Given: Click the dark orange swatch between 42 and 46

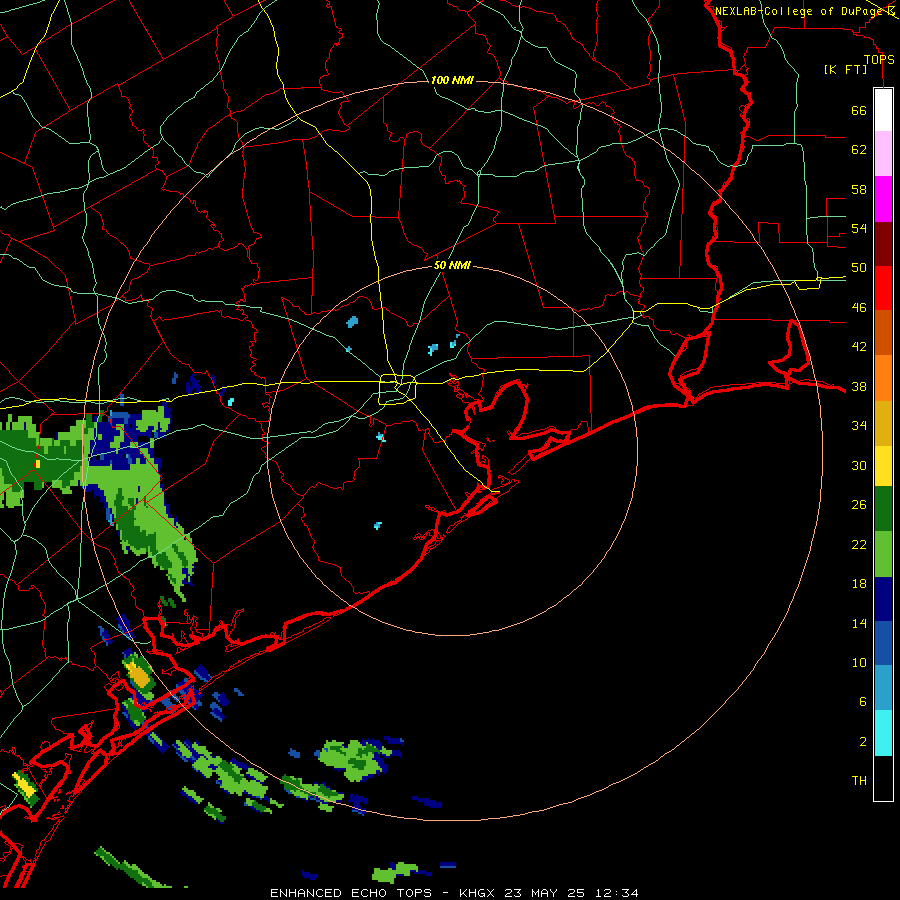Looking at the screenshot, I should tap(883, 333).
